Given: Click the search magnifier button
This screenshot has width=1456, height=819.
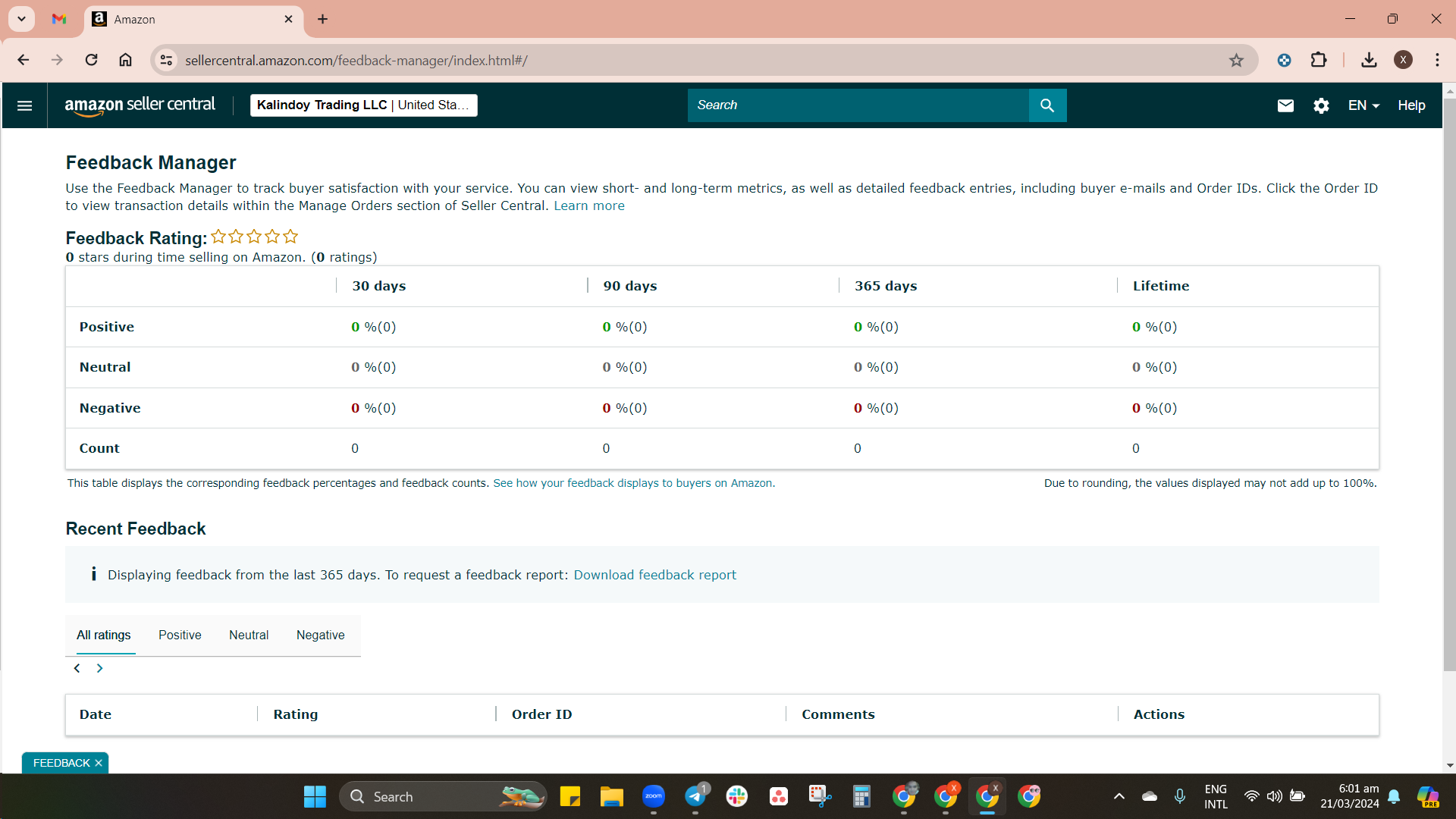Looking at the screenshot, I should (1047, 105).
